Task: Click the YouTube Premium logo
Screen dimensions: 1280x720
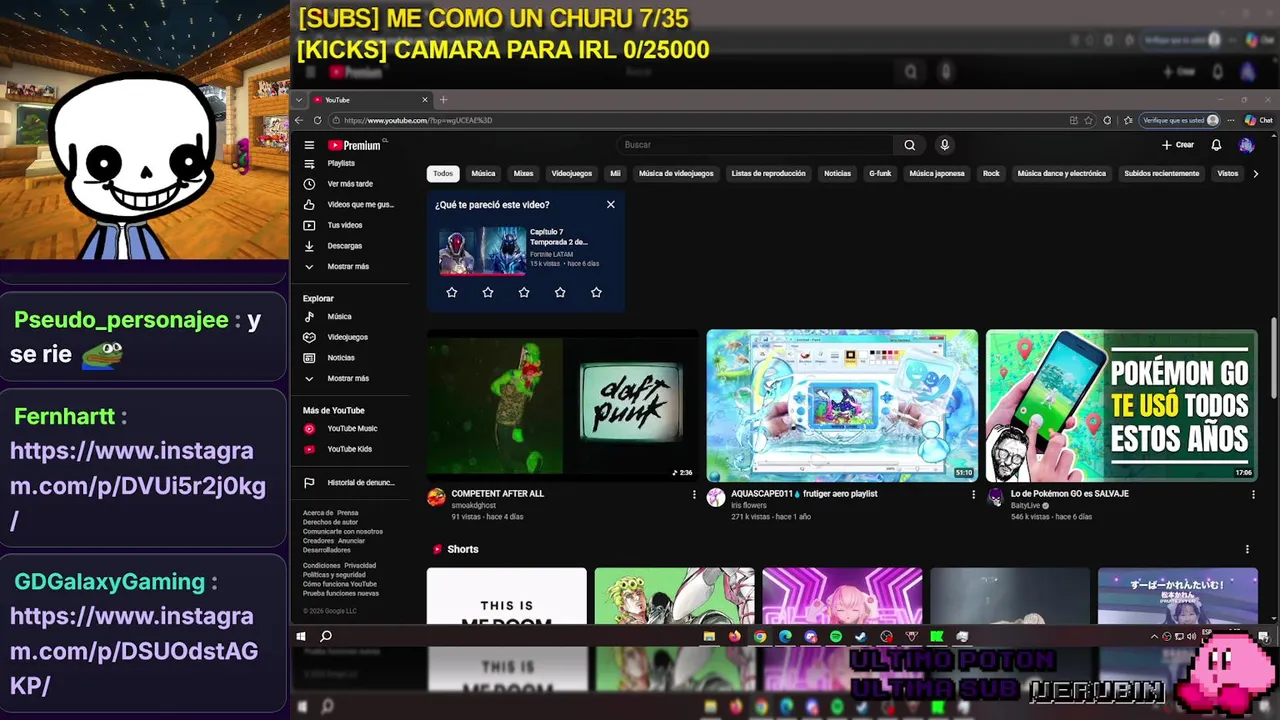Action: [x=355, y=145]
